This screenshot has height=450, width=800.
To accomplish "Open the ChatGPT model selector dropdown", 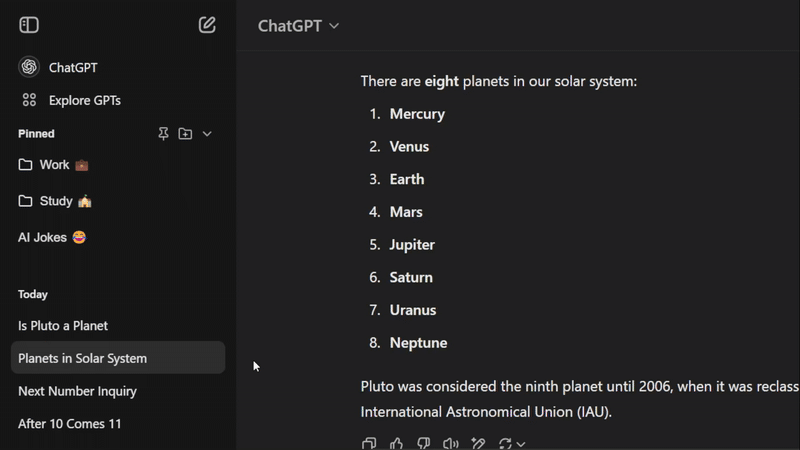I will coord(298,26).
